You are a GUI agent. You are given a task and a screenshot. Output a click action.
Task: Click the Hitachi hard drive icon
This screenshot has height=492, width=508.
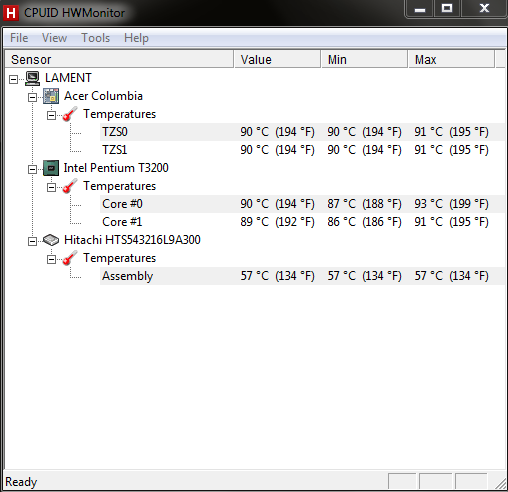pos(51,240)
